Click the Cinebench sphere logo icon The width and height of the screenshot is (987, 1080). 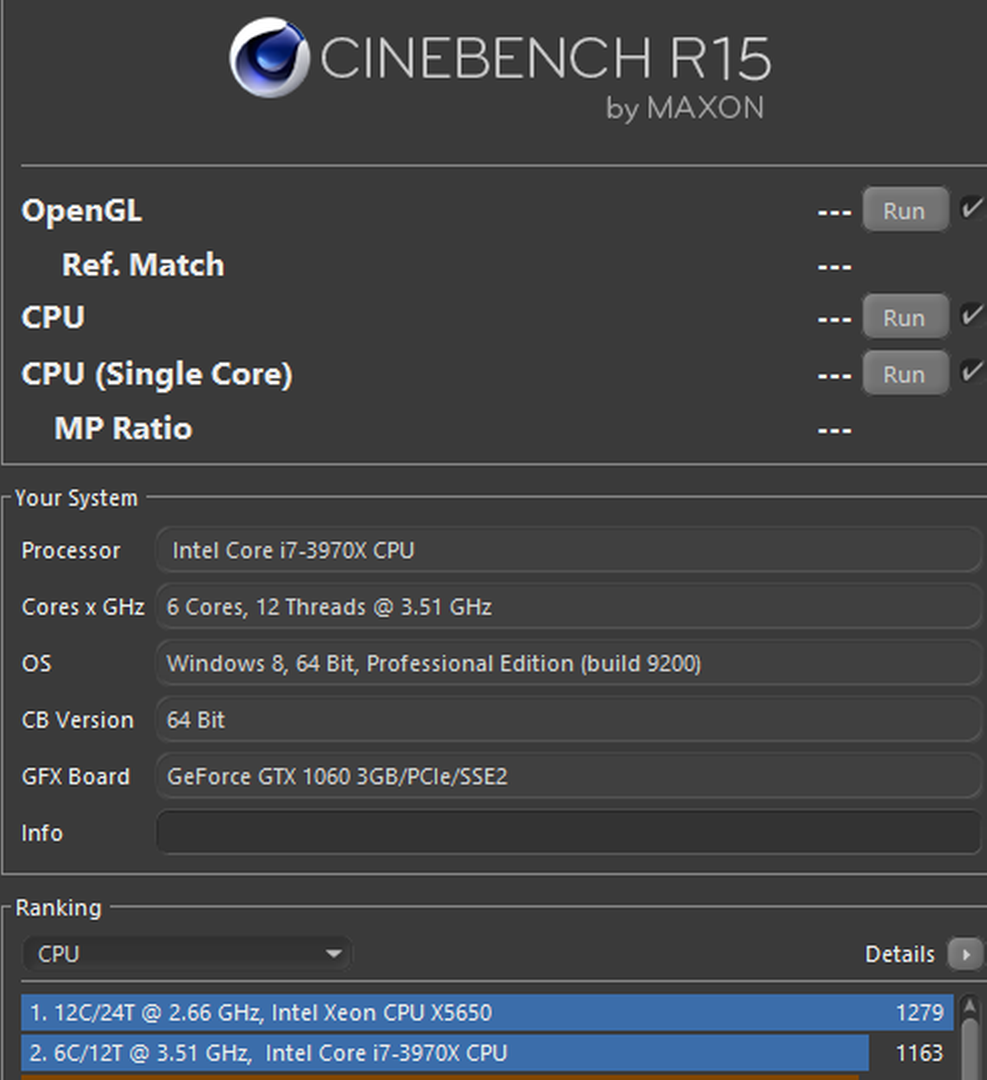coord(269,57)
